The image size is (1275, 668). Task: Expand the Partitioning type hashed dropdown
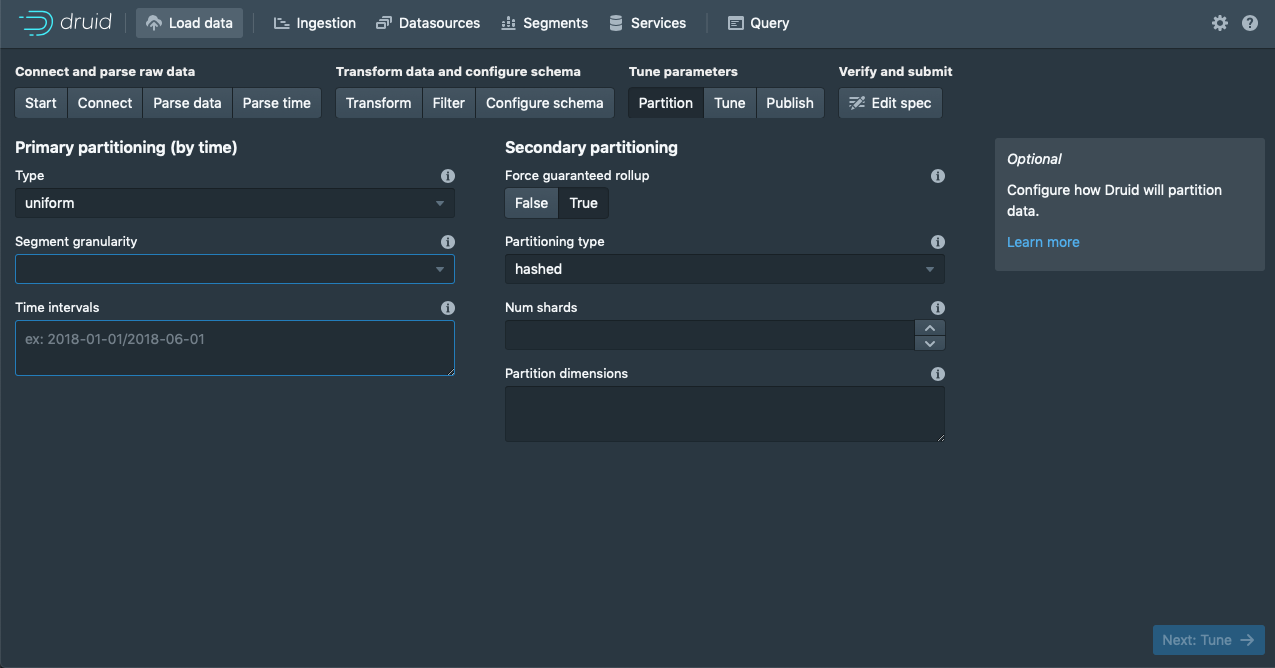click(725, 269)
